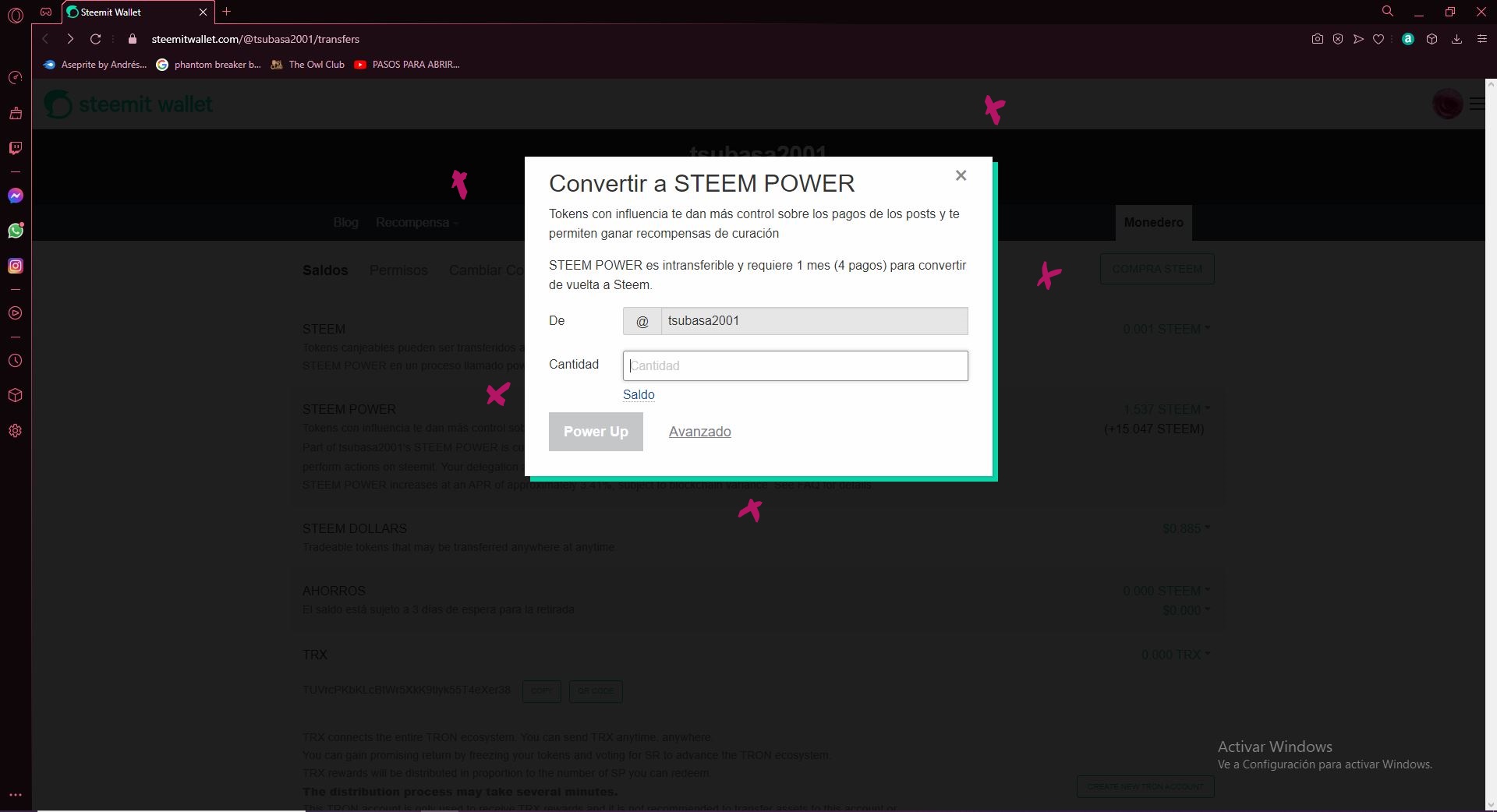Click the page vertical scrollbar
Viewport: 1497px width, 812px height.
point(1490,444)
